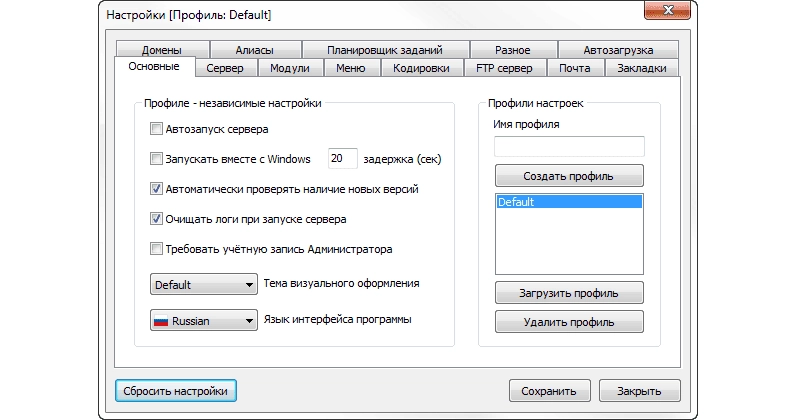796x420 pixels.
Task: Click the Удалить профиль button
Action: (x=569, y=321)
